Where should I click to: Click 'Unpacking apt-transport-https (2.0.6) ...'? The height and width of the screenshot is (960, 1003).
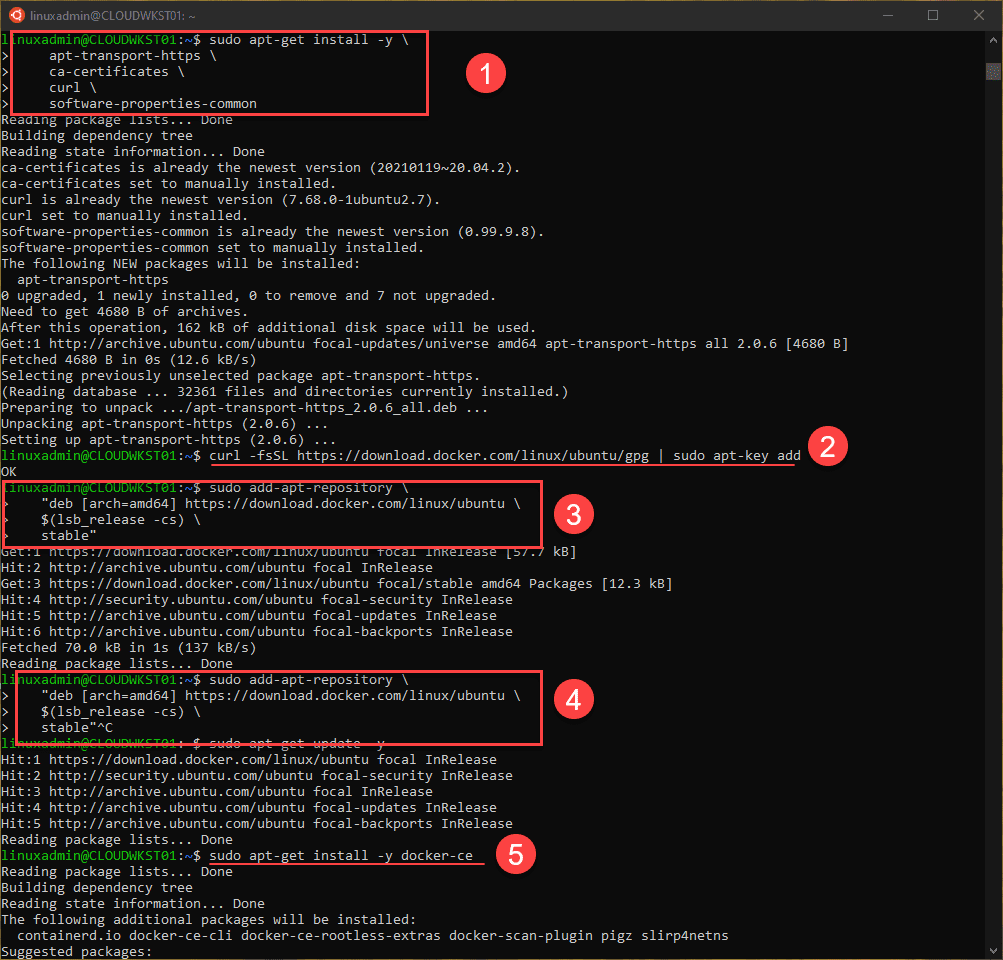tap(164, 423)
